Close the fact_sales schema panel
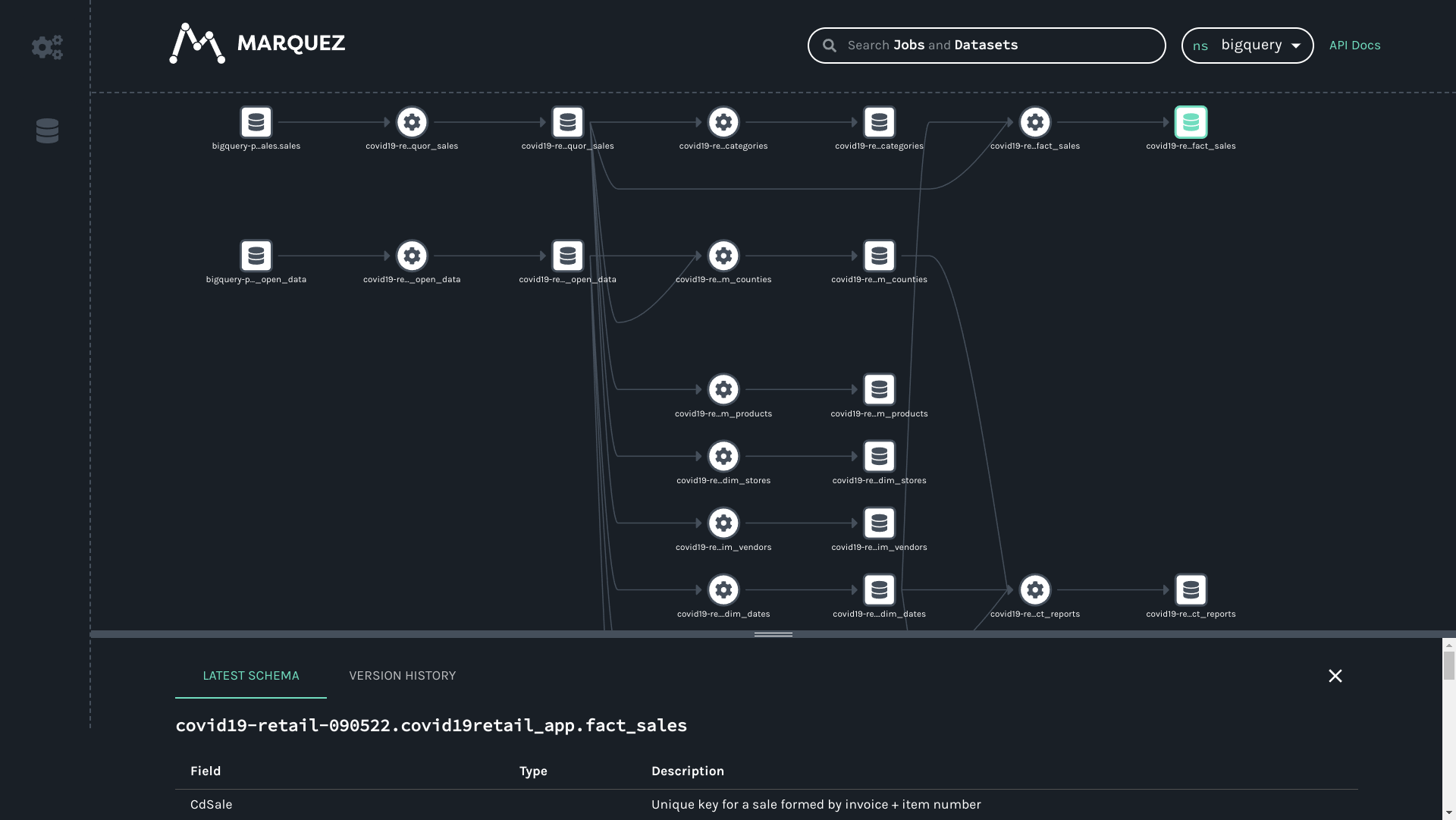The width and height of the screenshot is (1456, 820). (x=1335, y=676)
